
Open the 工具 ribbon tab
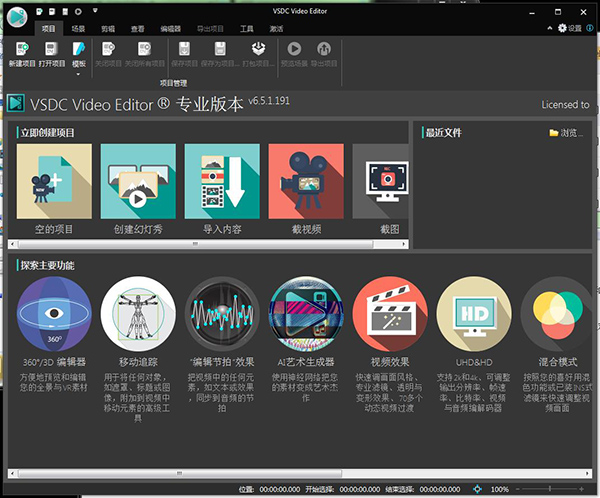(x=246, y=29)
